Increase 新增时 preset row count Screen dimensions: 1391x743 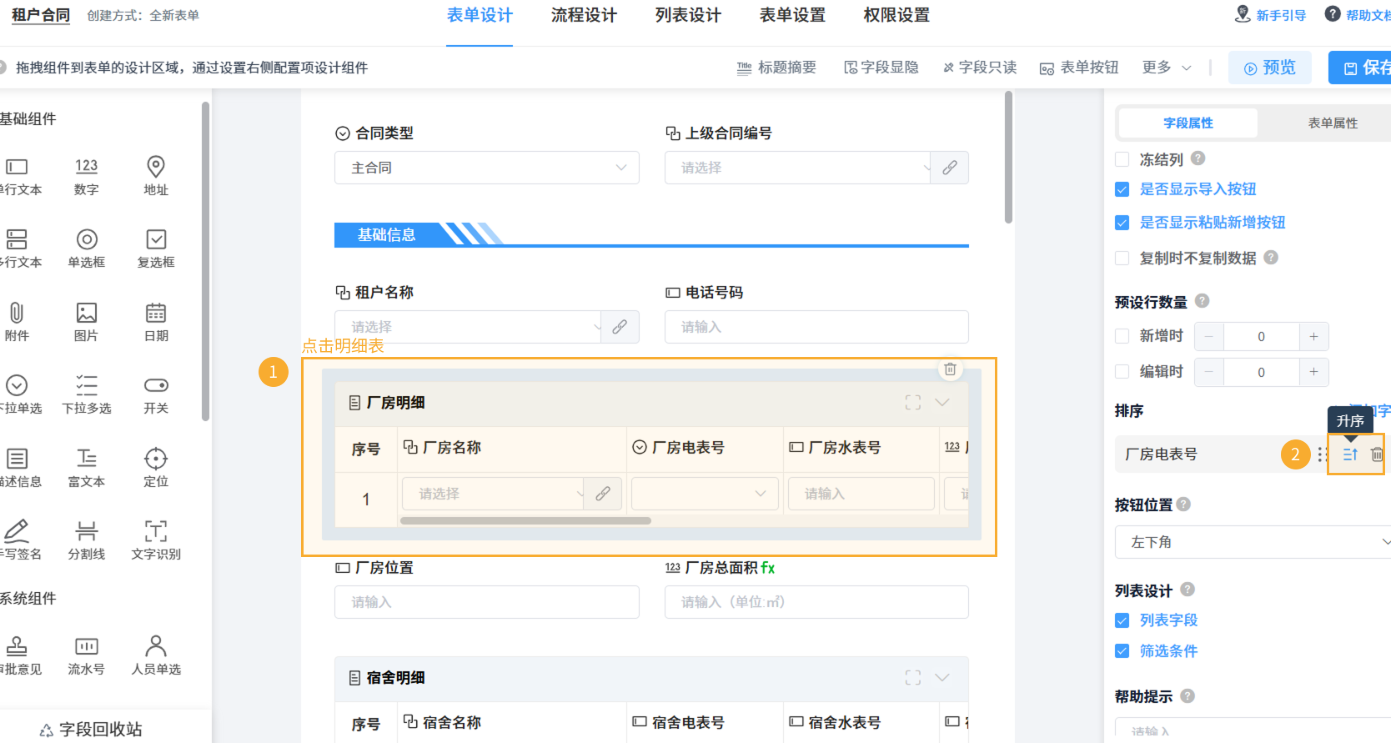[1314, 336]
